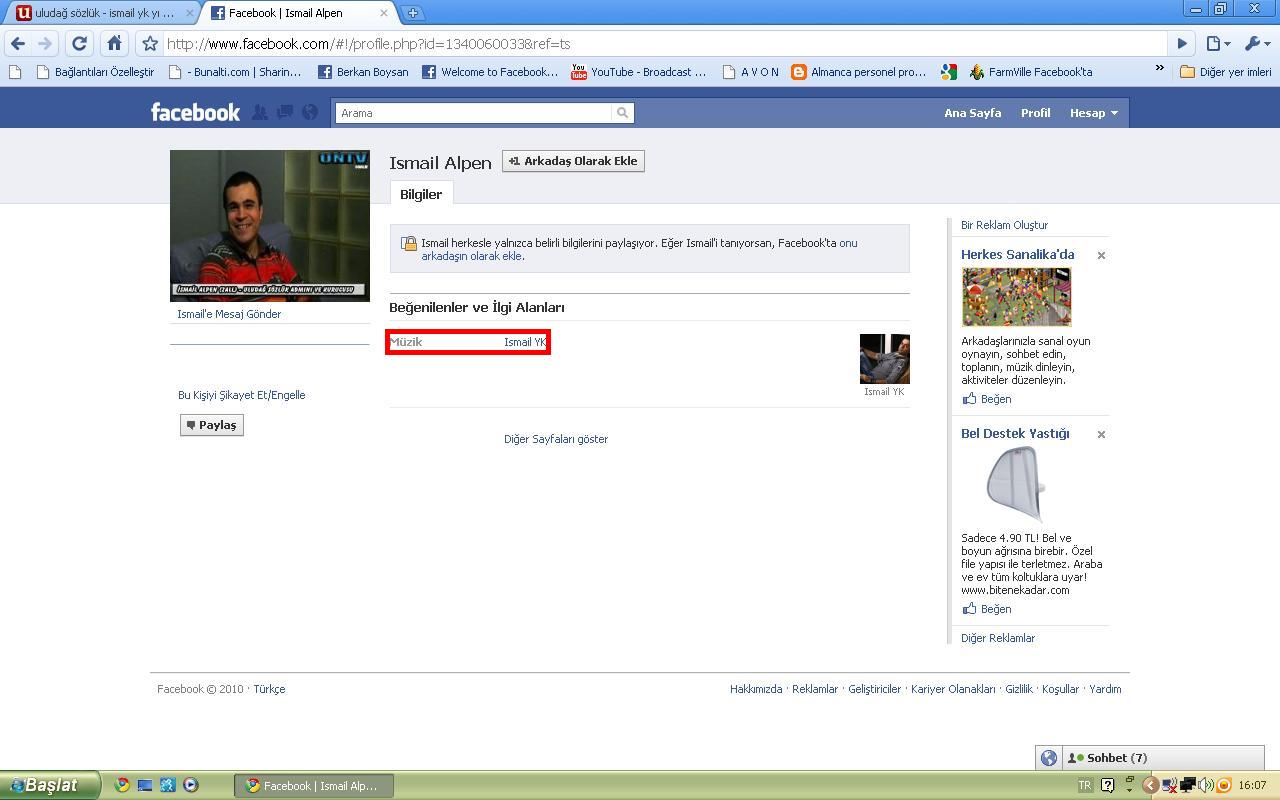This screenshot has height=800, width=1280.
Task: Bookmark page with the star icon
Action: point(150,44)
